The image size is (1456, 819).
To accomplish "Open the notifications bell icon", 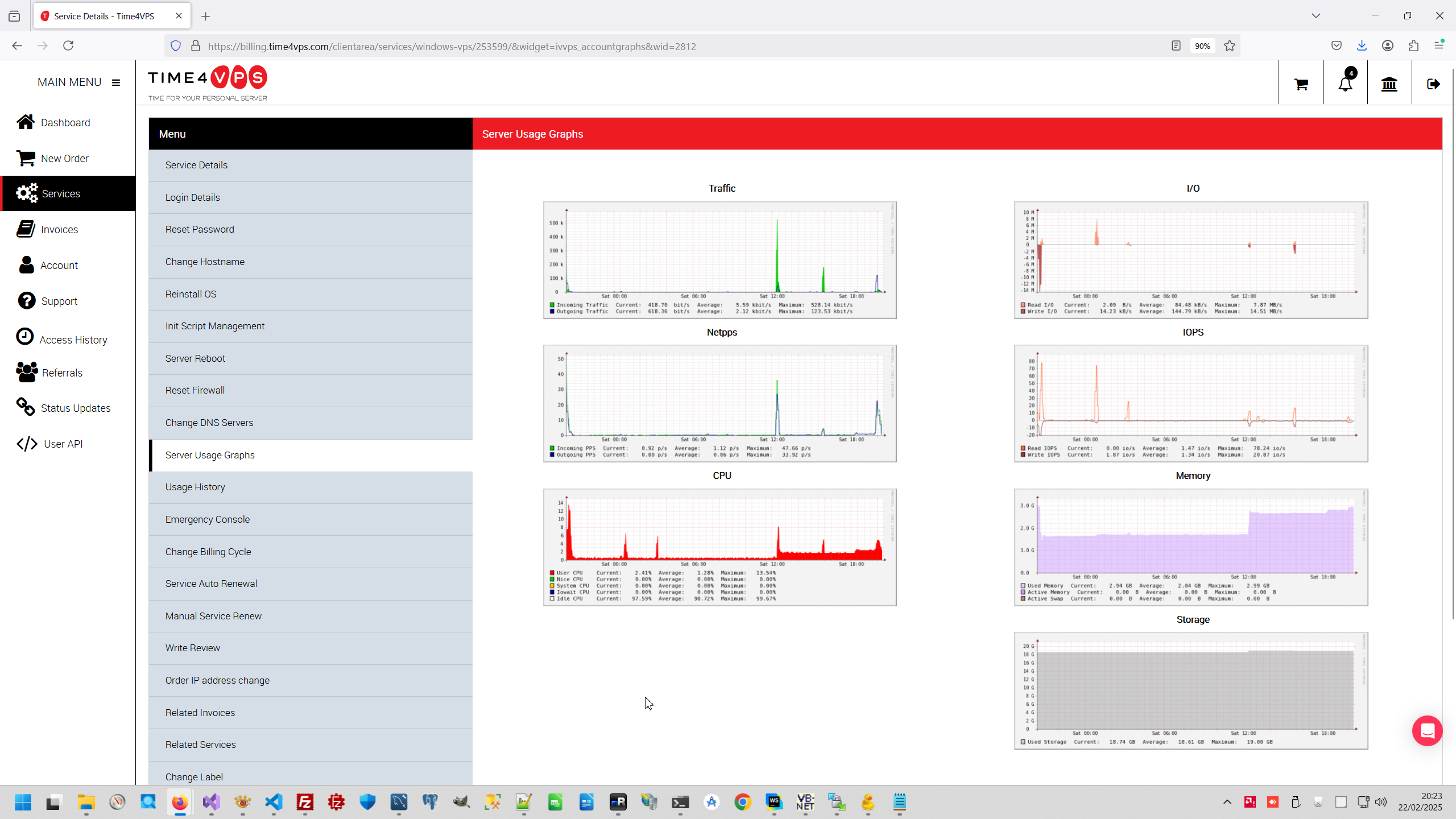I will coord(1345,84).
